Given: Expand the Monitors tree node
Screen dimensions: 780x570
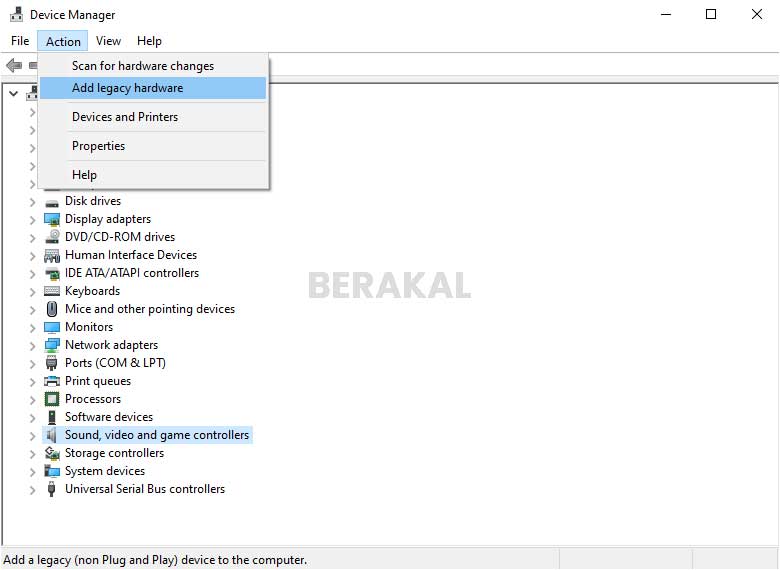Looking at the screenshot, I should click(33, 327).
